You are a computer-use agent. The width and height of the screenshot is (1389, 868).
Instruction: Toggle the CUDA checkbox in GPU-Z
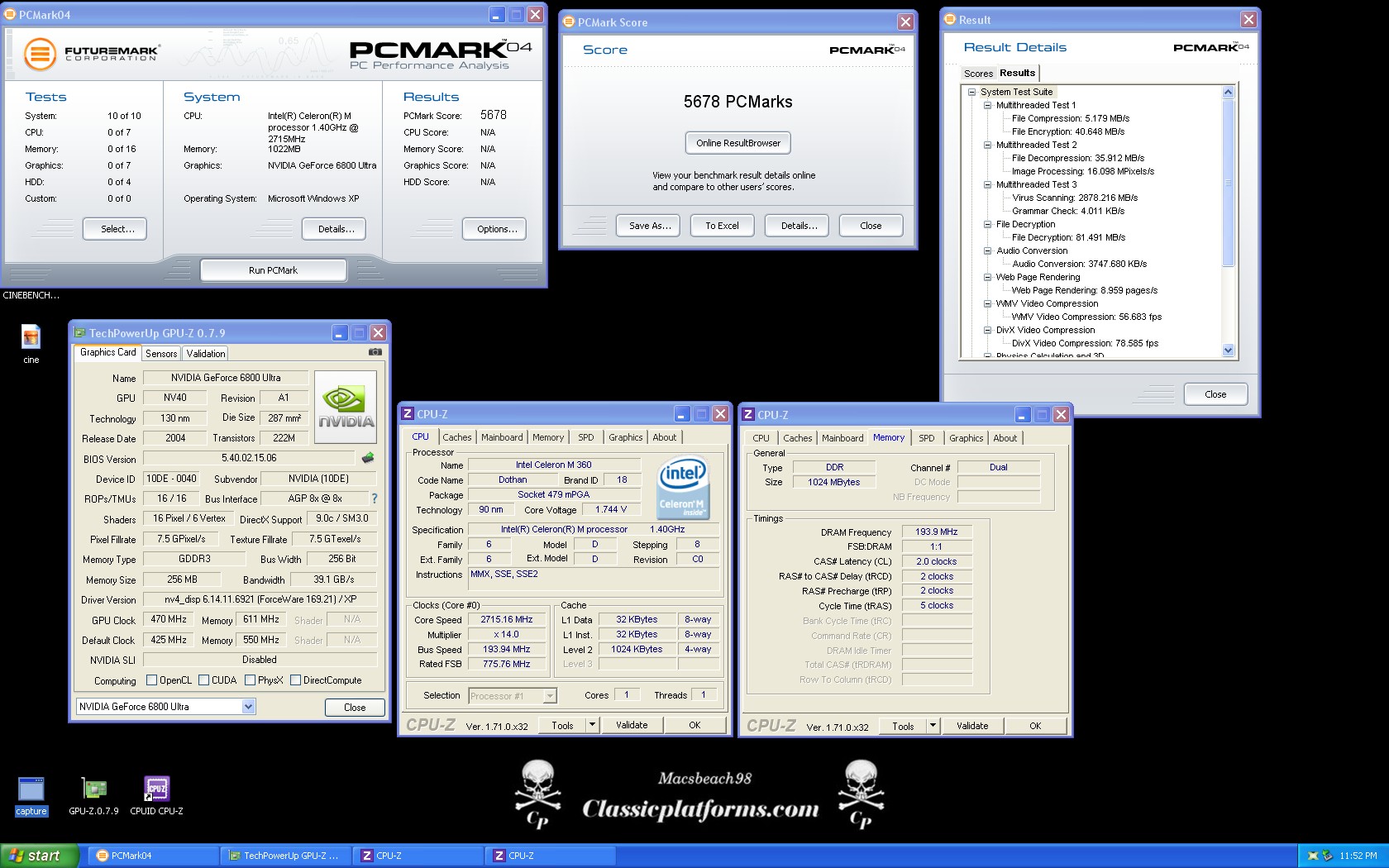[203, 680]
